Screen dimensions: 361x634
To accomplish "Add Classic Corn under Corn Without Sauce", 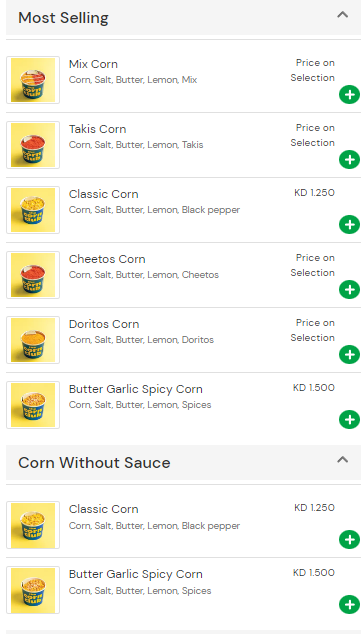I will pyautogui.click(x=349, y=539).
